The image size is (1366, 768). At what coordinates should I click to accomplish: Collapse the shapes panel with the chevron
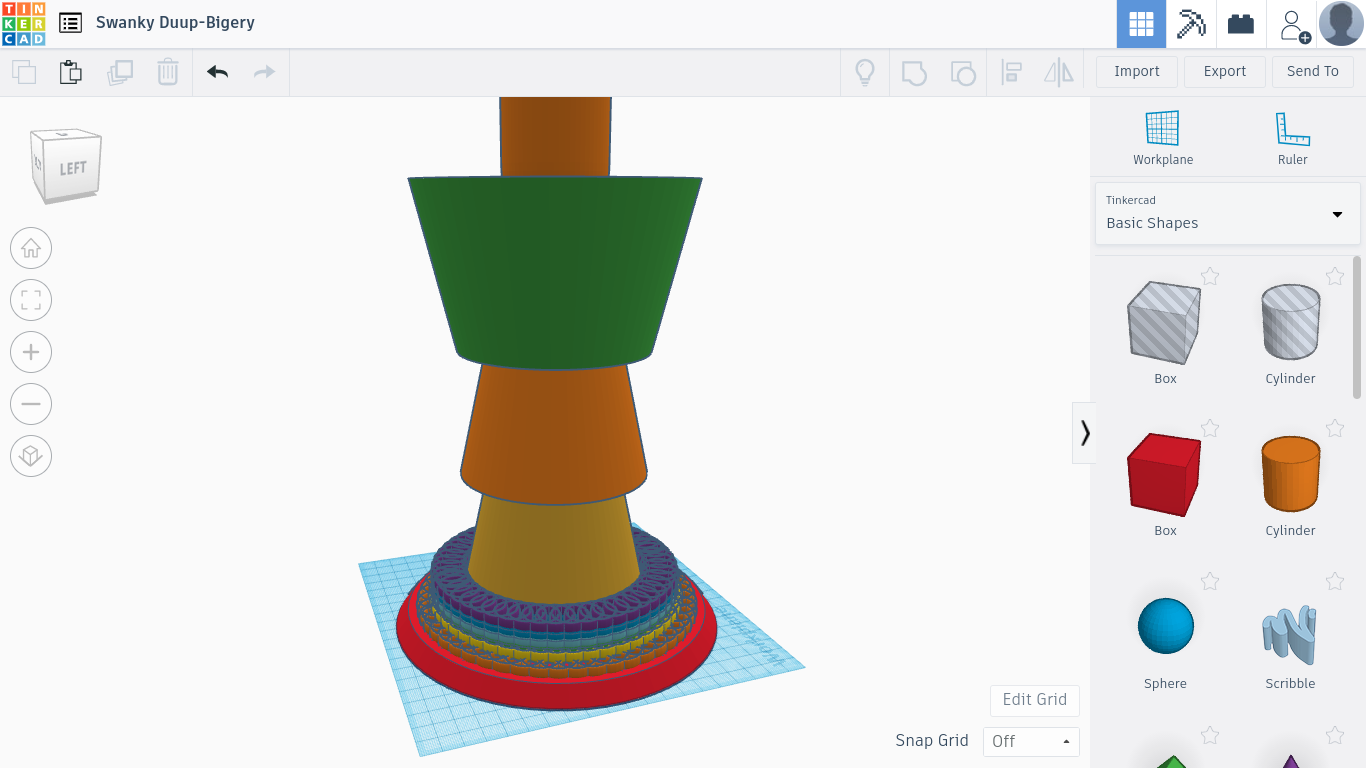tap(1084, 433)
